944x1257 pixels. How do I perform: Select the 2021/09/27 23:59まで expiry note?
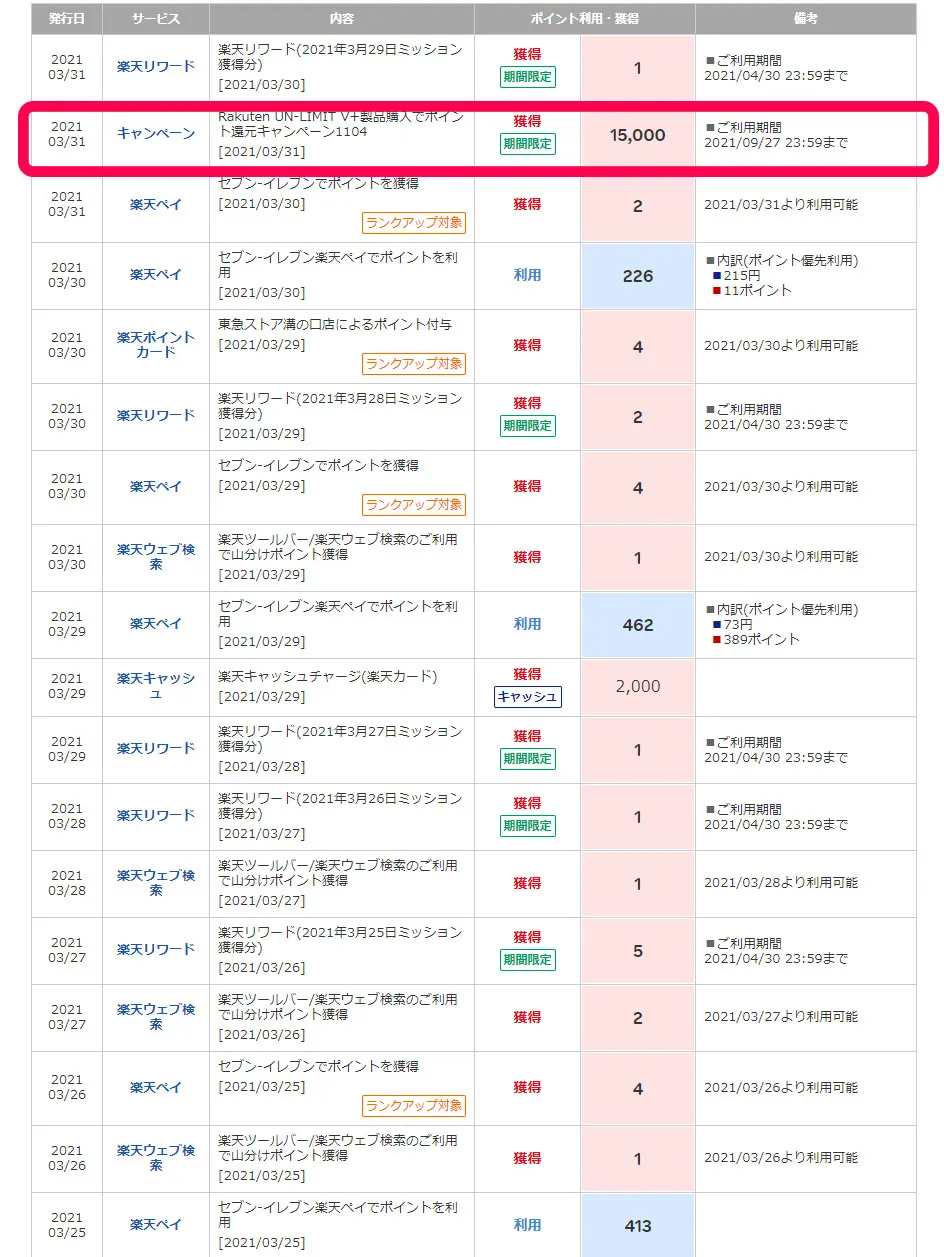click(776, 143)
